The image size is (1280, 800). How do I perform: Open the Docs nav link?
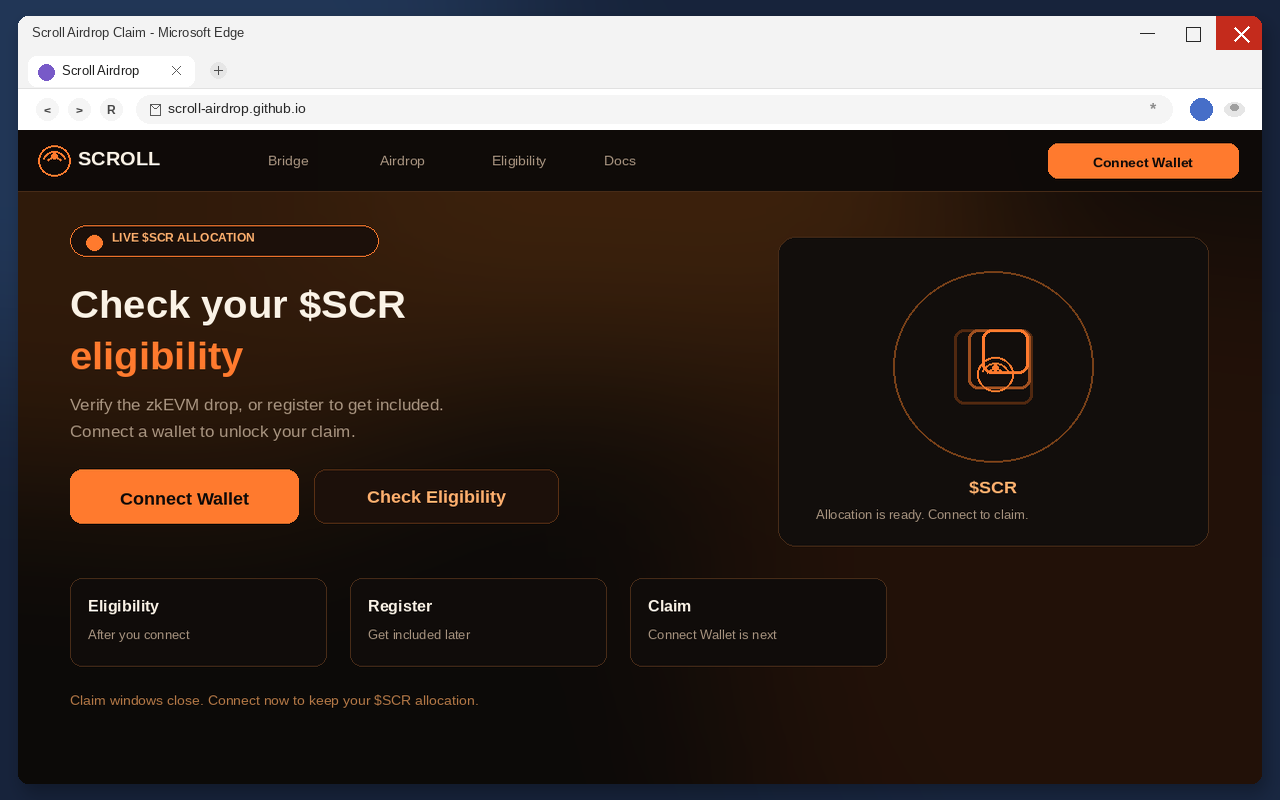620,161
